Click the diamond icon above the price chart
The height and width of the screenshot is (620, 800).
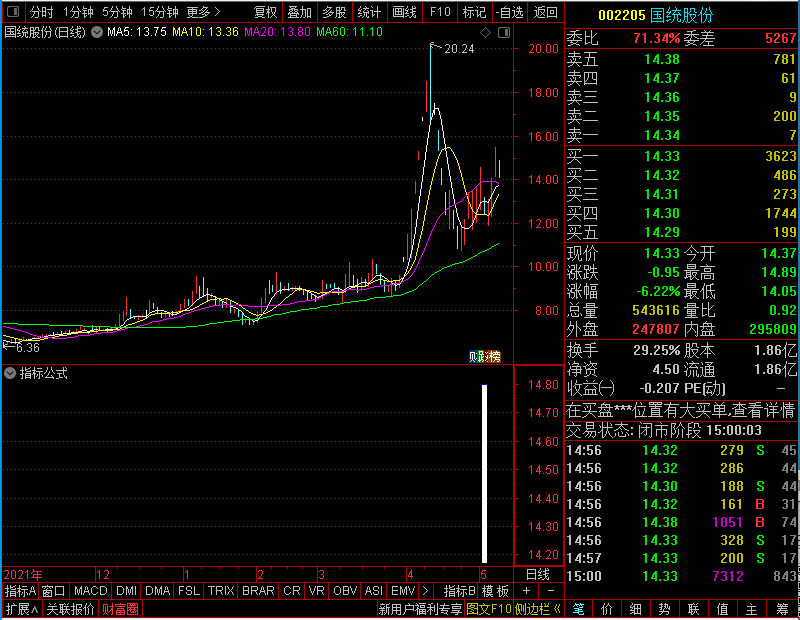point(485,33)
